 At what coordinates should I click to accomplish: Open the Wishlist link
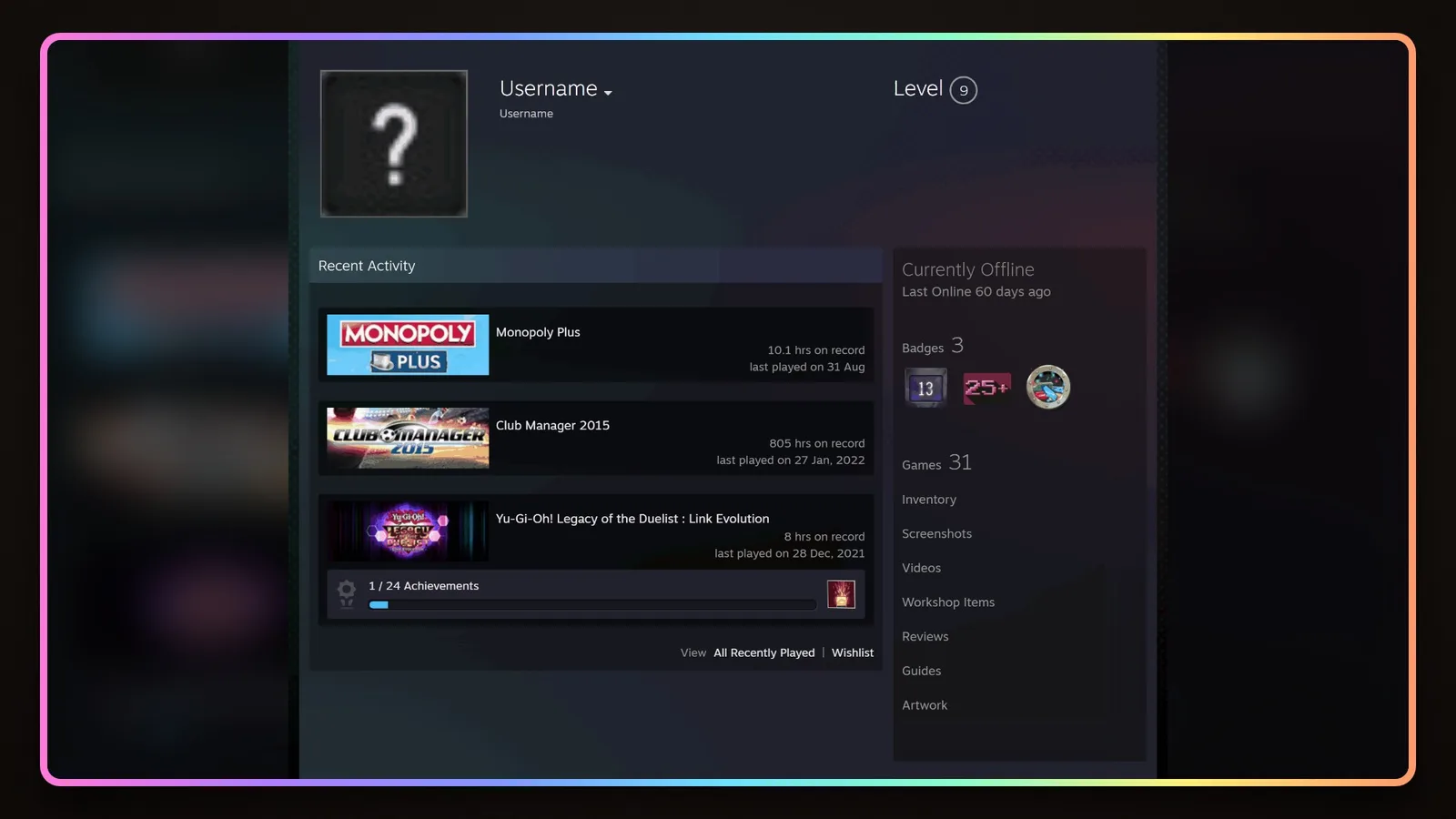853,652
